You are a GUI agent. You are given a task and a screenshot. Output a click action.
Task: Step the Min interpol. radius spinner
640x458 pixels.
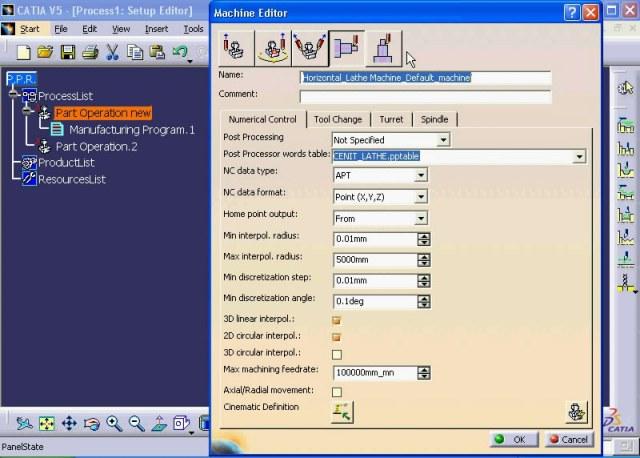[x=424, y=239]
